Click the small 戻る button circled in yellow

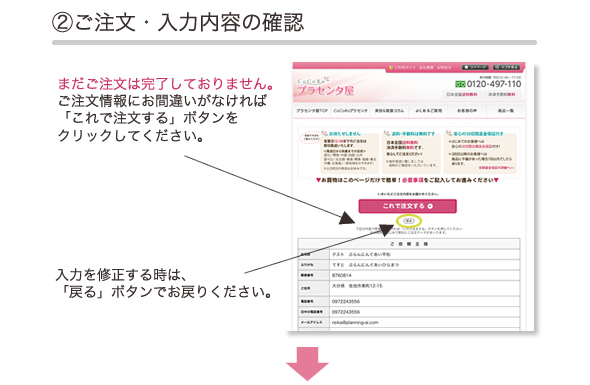pyautogui.click(x=409, y=221)
